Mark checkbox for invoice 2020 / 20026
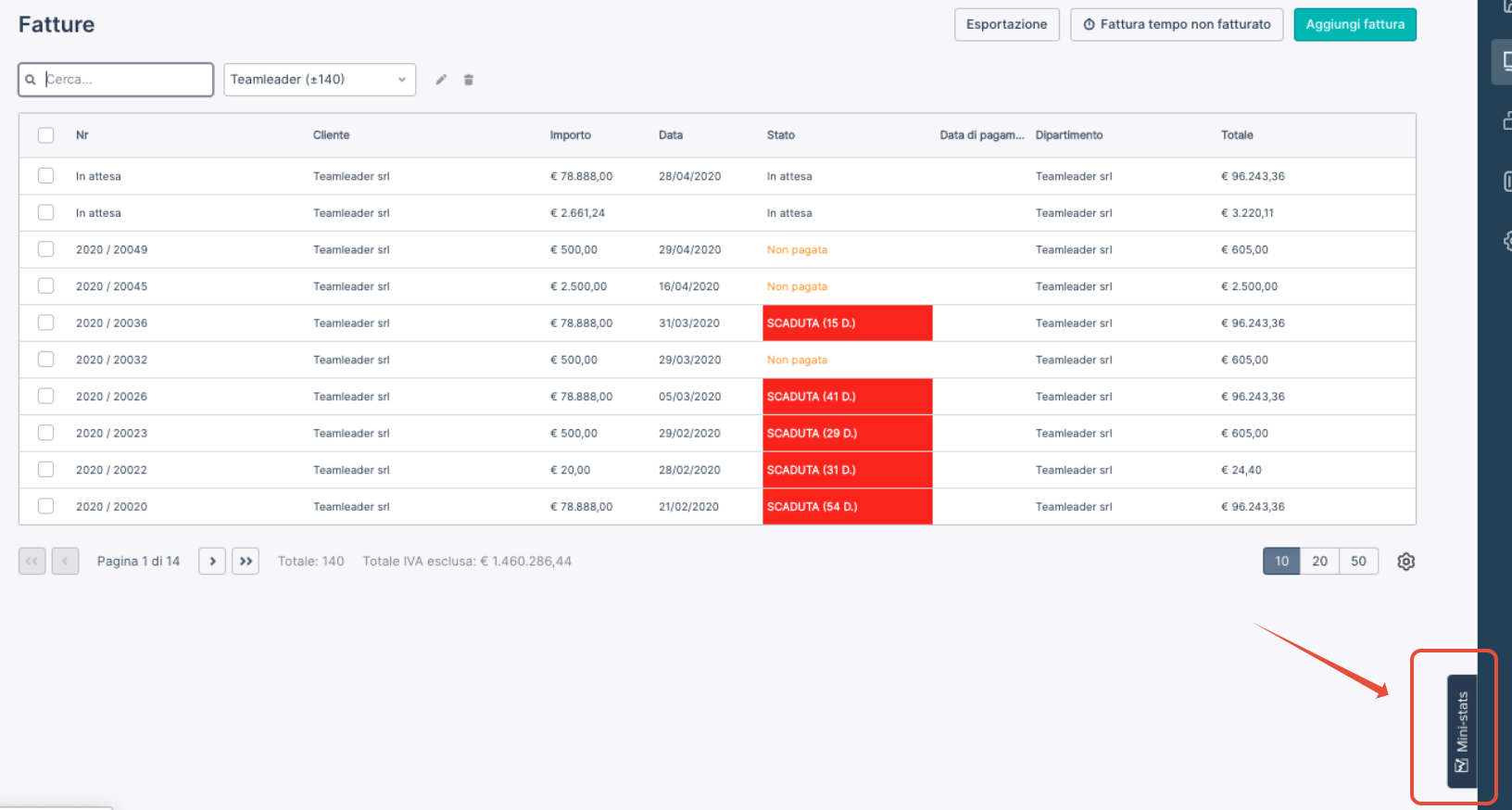The width and height of the screenshot is (1512, 810). [x=45, y=396]
